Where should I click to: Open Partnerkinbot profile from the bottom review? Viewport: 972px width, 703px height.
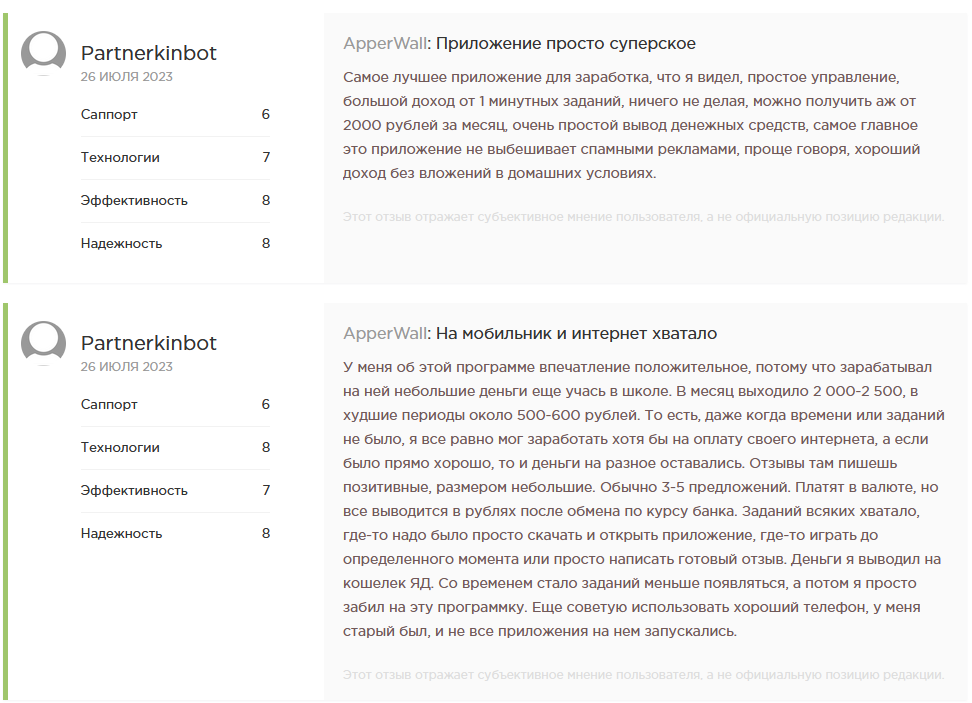[148, 343]
